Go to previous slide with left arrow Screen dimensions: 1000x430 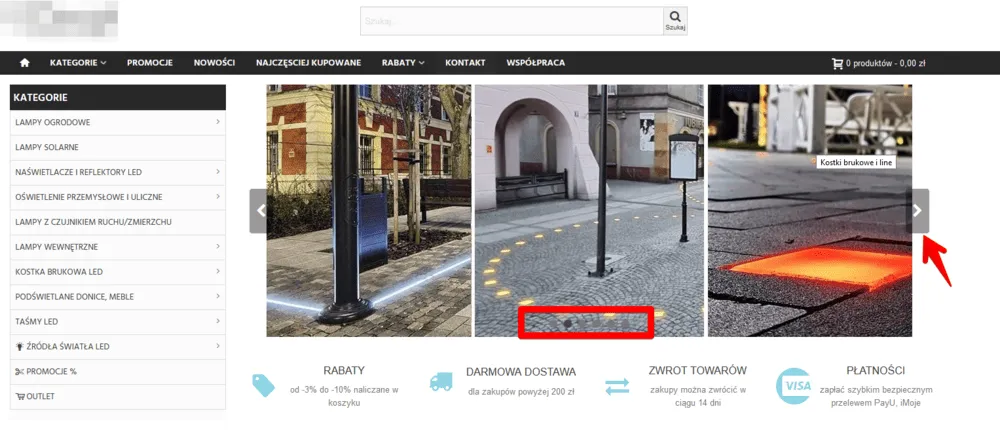[x=259, y=211]
